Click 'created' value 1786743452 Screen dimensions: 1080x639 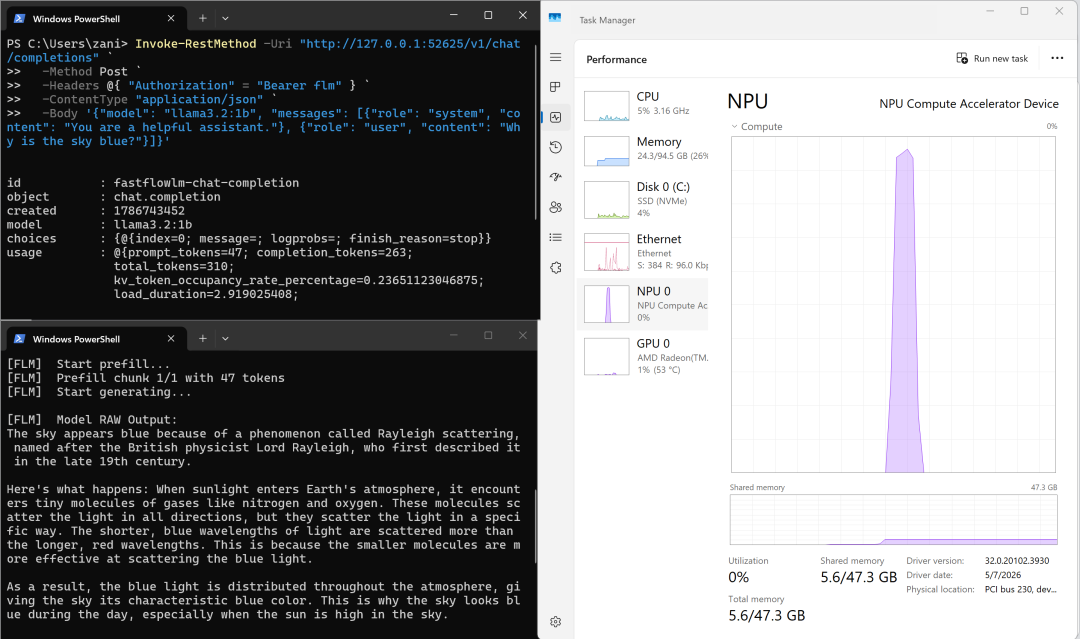tap(149, 211)
